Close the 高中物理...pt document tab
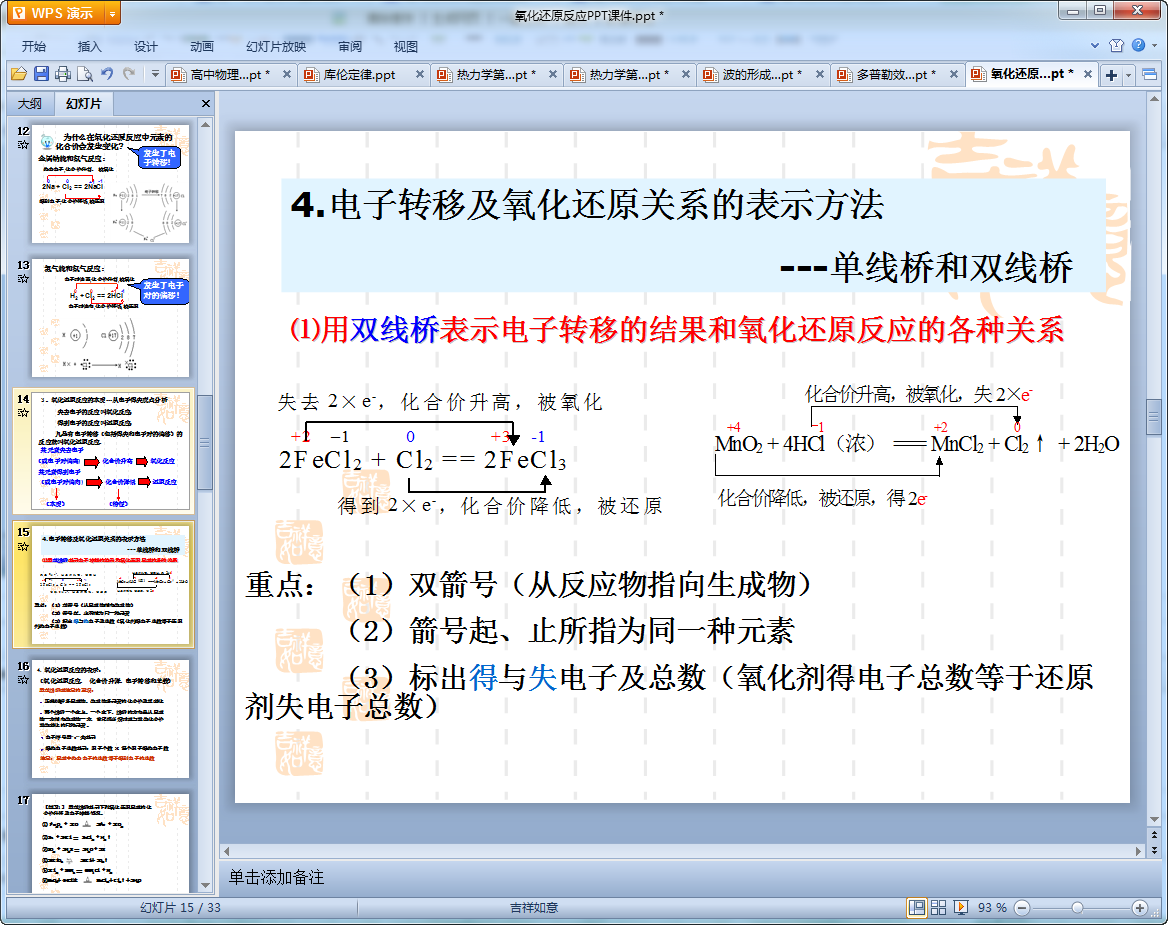The height and width of the screenshot is (925, 1168). (x=286, y=74)
